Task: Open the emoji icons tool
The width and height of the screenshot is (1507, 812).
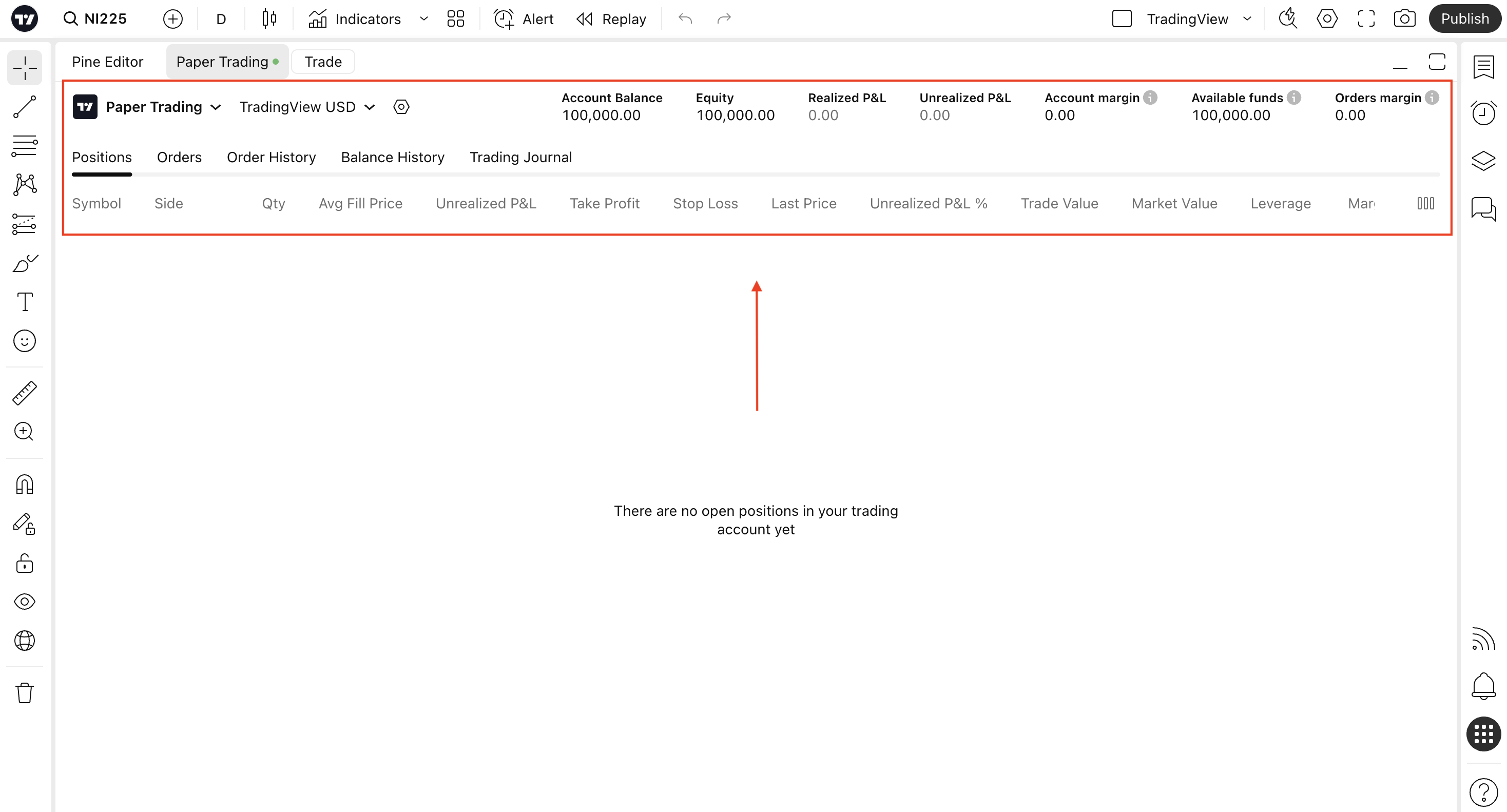Action: click(25, 341)
